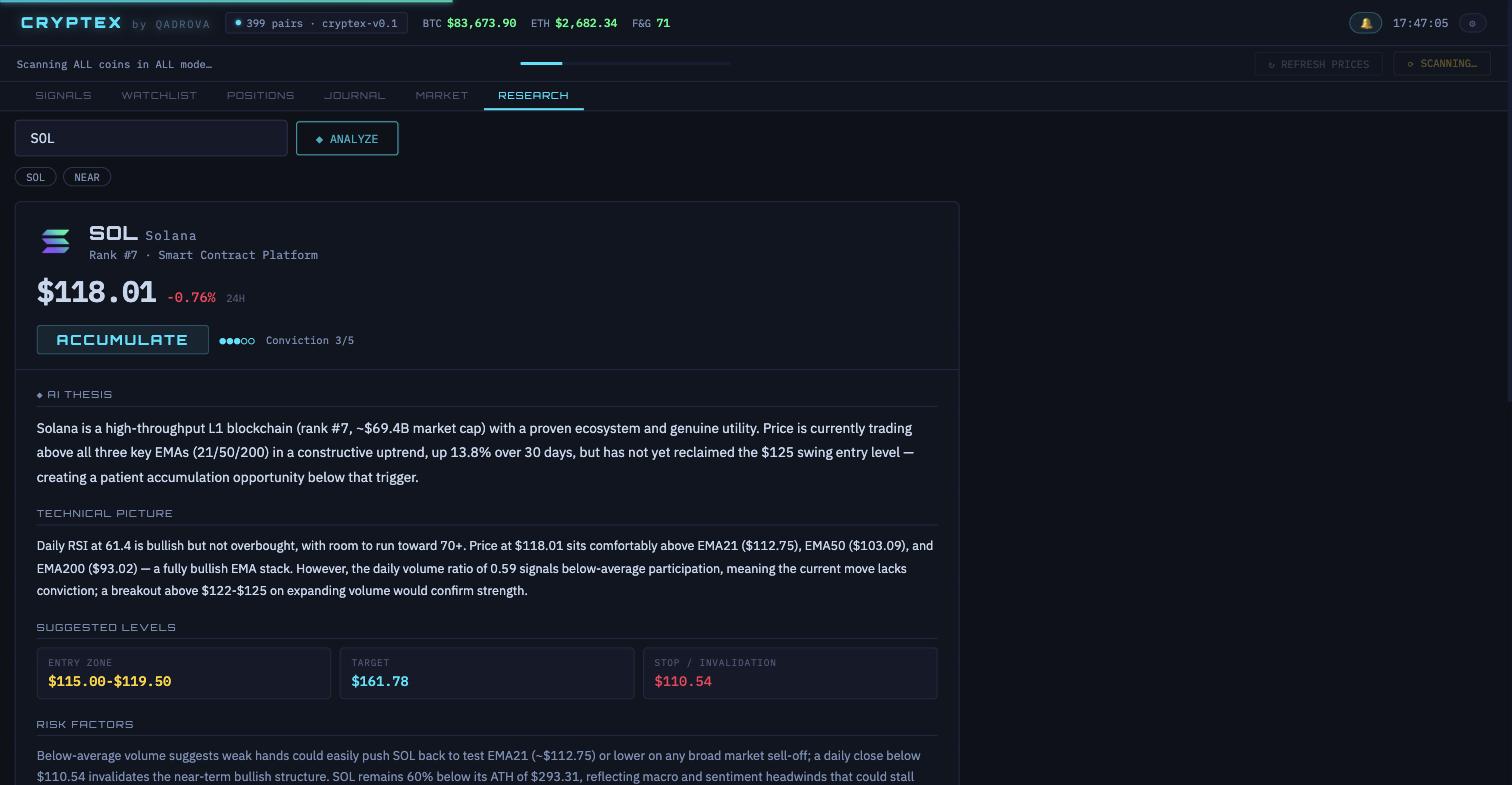Click the Suggested Levels heading

(x=106, y=628)
